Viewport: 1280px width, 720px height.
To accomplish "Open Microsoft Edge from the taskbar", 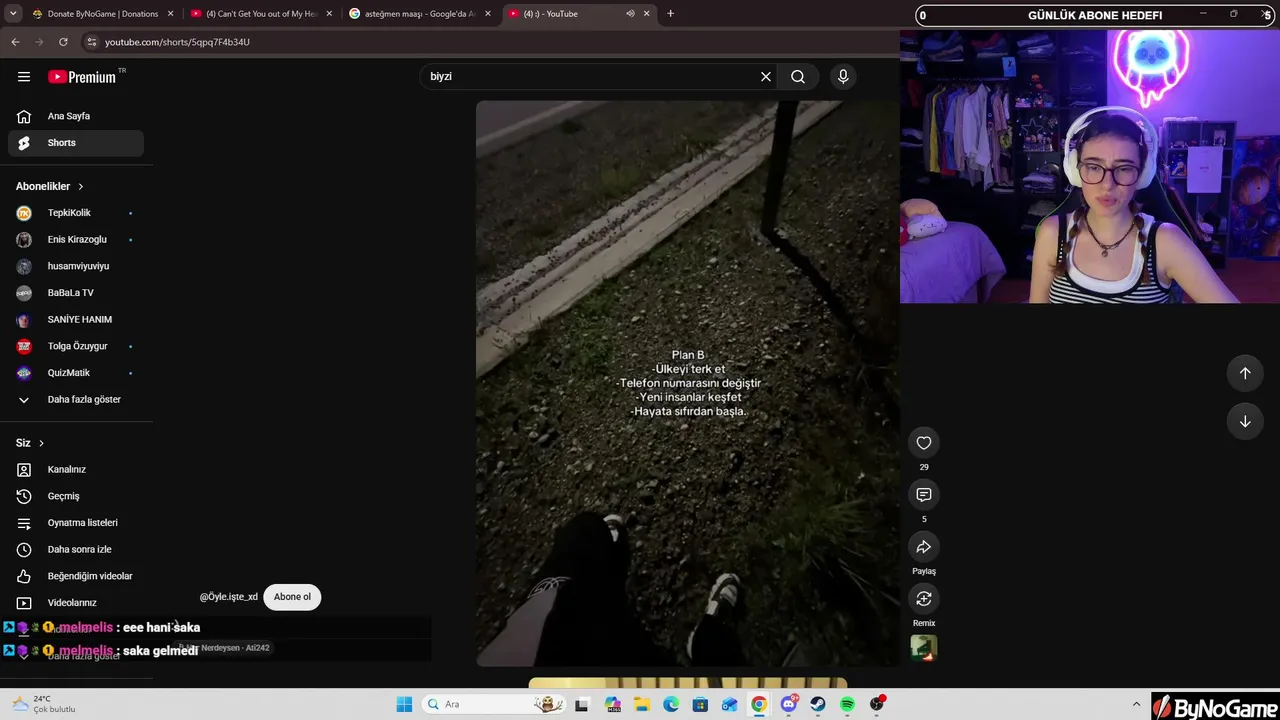I will pyautogui.click(x=671, y=704).
